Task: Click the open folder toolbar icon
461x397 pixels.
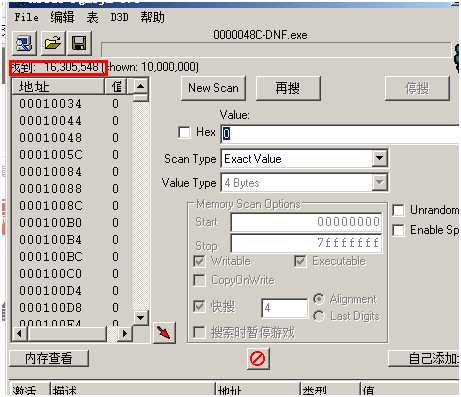Action: (x=53, y=43)
